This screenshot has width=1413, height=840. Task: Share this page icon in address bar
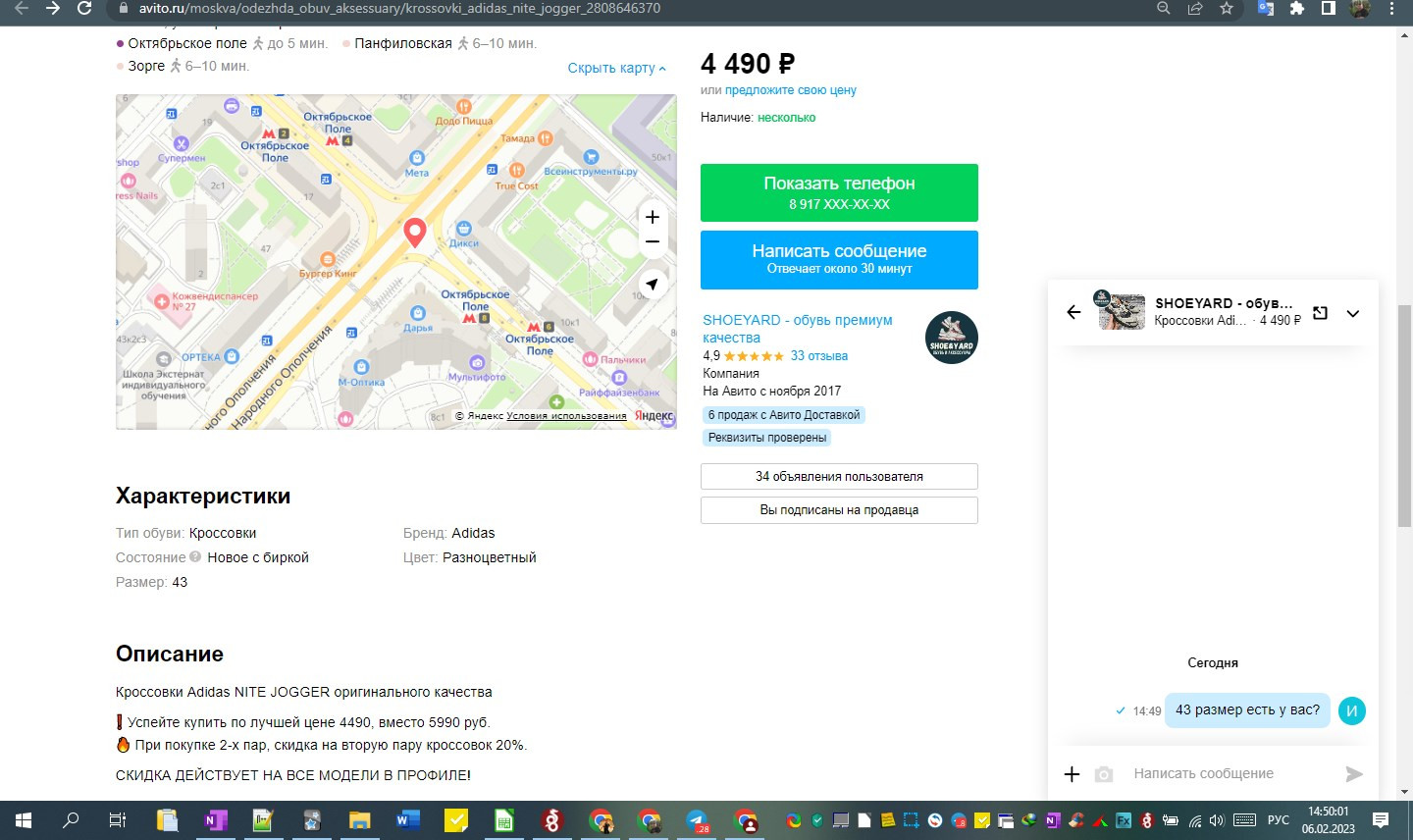[1195, 8]
